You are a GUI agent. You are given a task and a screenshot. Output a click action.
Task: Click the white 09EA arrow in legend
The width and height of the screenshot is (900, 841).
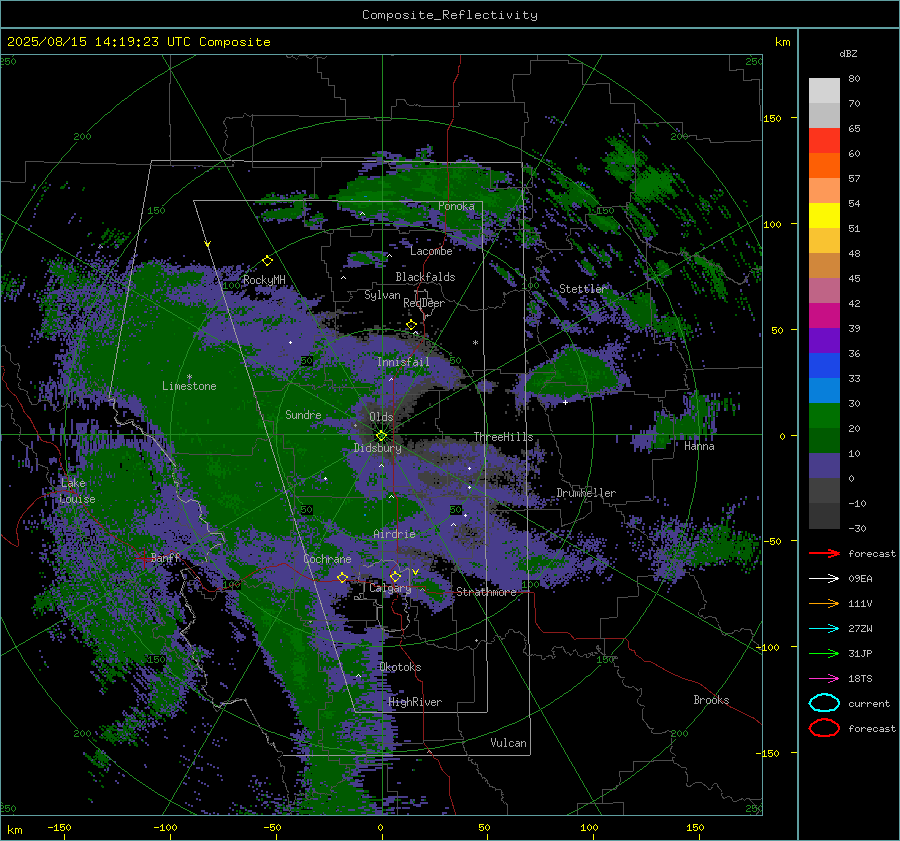coord(824,578)
